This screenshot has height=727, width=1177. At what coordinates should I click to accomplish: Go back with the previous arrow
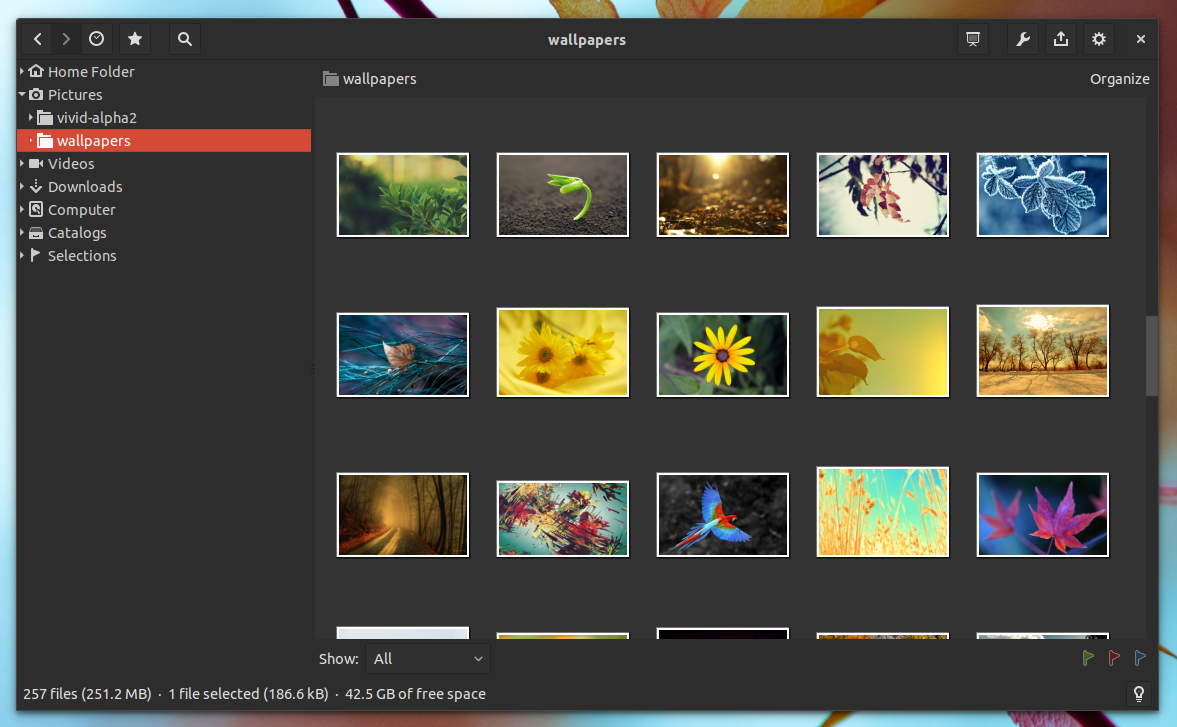[x=36, y=39]
